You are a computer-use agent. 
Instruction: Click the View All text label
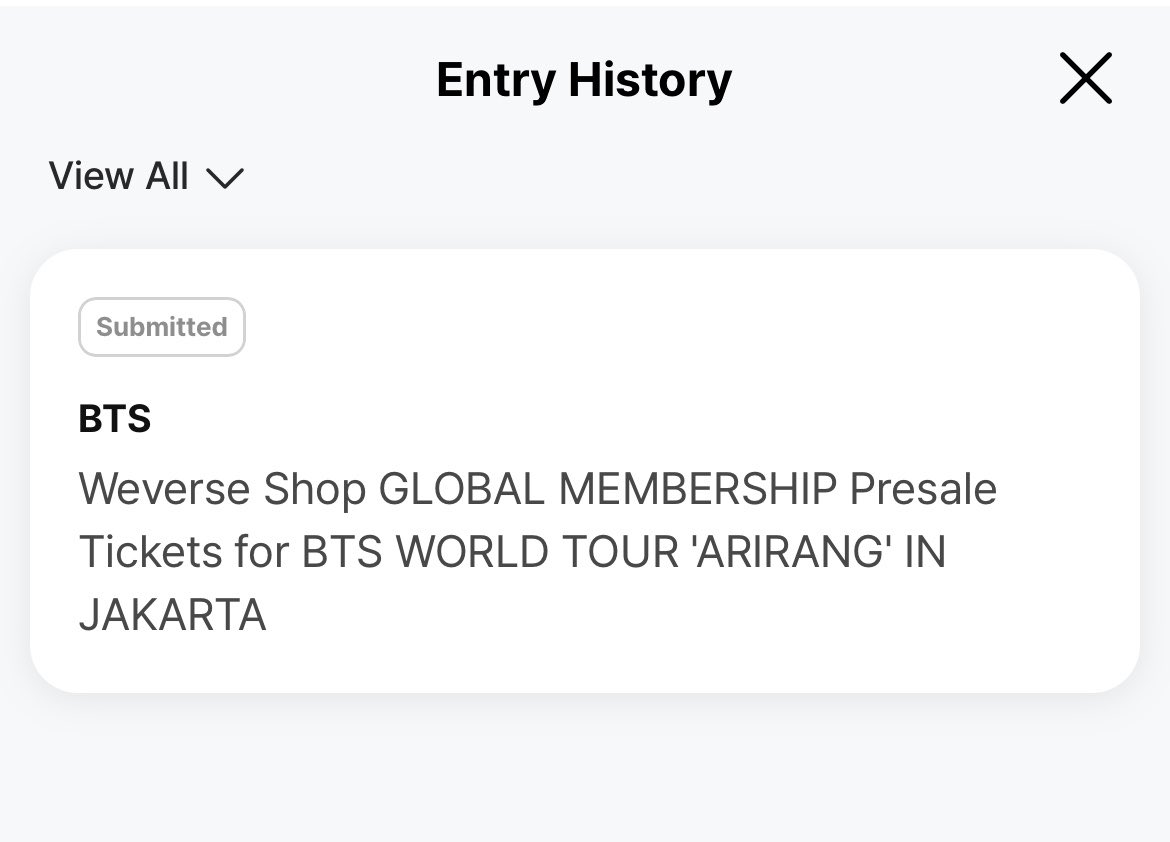click(x=119, y=177)
